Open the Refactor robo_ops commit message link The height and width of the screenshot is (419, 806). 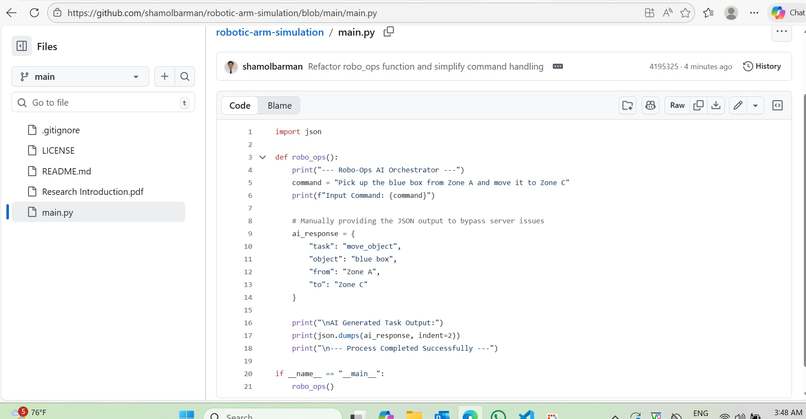pos(426,66)
